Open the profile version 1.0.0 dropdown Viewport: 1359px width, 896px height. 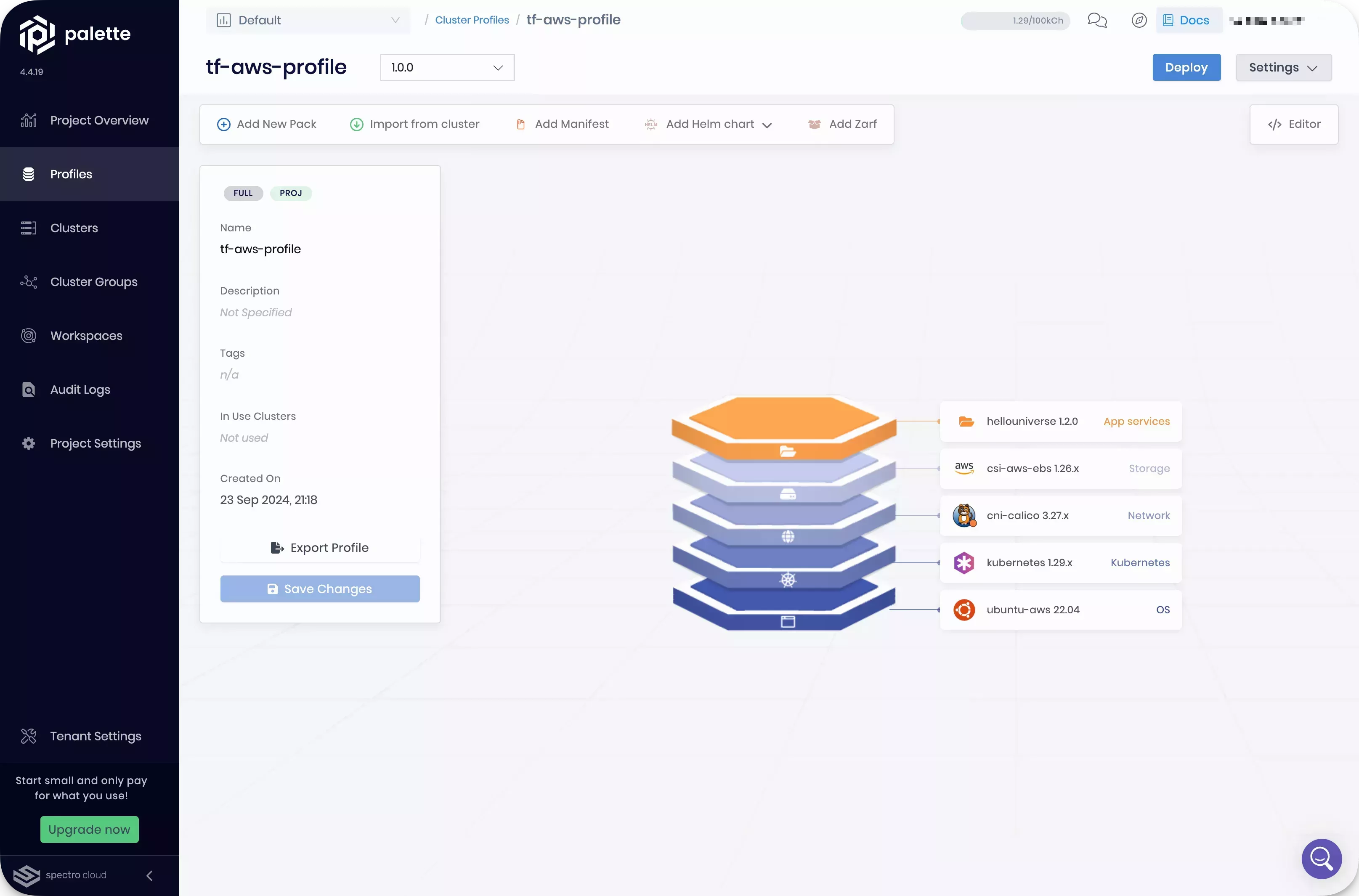pyautogui.click(x=447, y=67)
